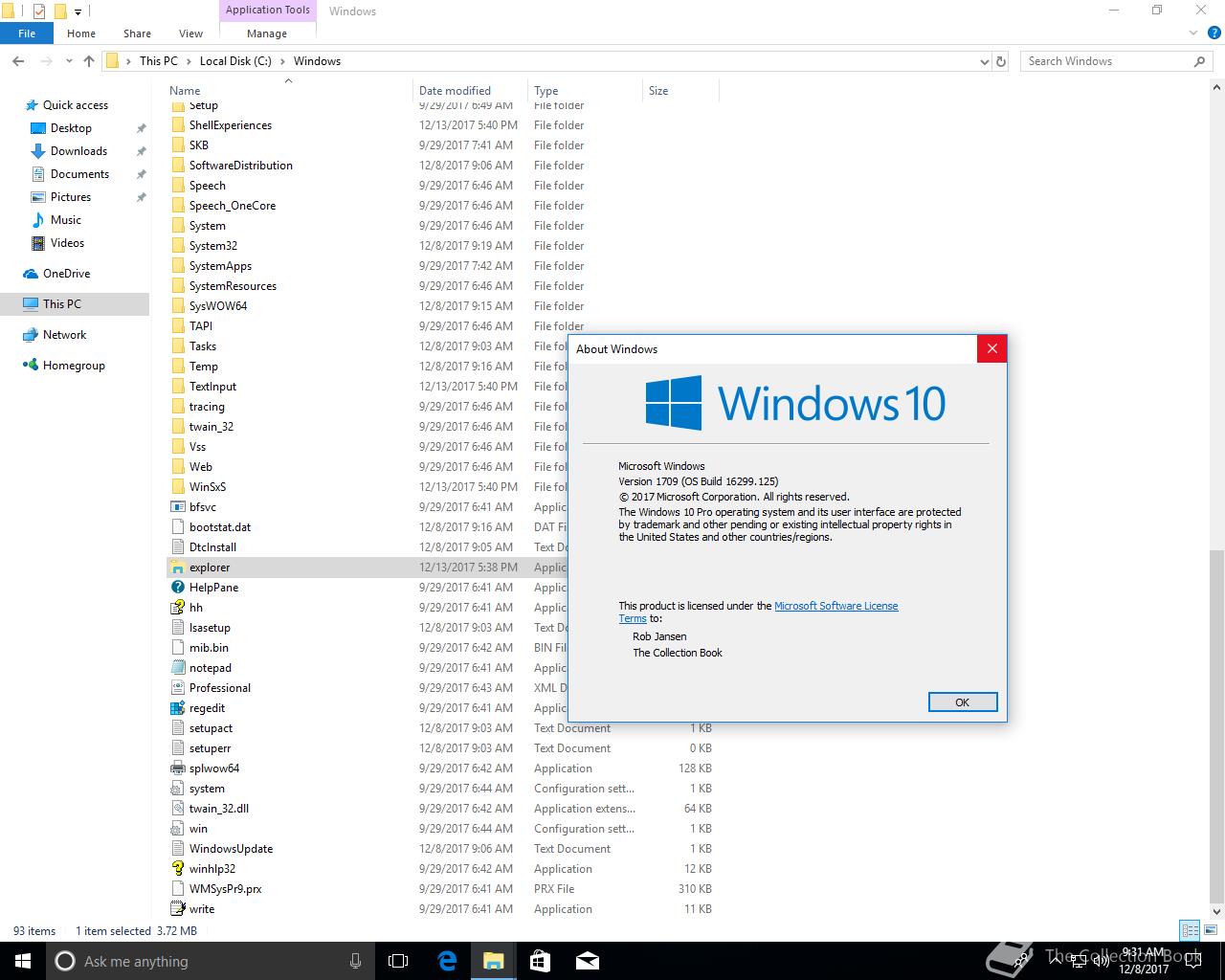
Task: Open Task View on taskbar
Action: [398, 961]
